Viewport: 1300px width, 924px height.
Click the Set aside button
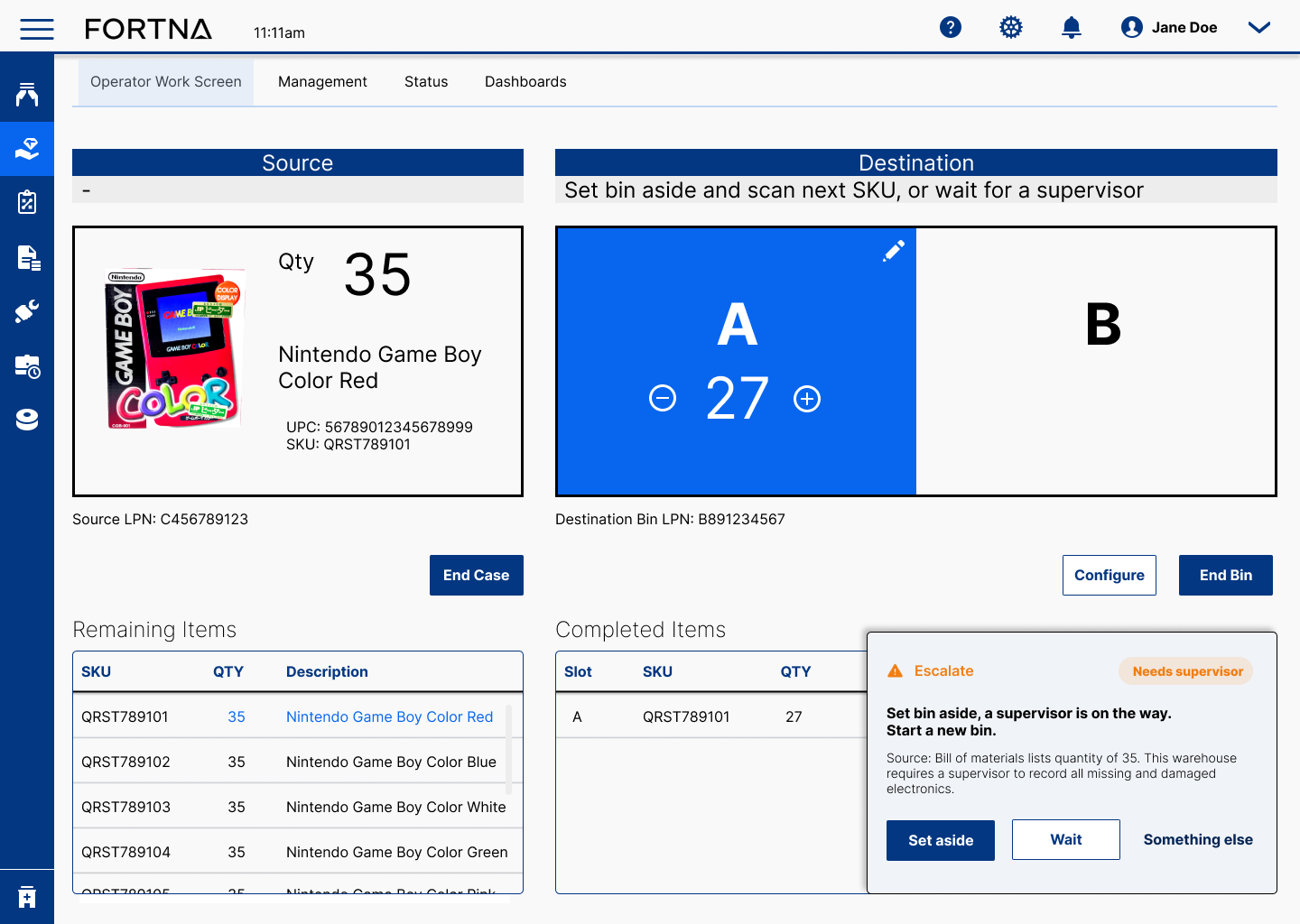[941, 840]
